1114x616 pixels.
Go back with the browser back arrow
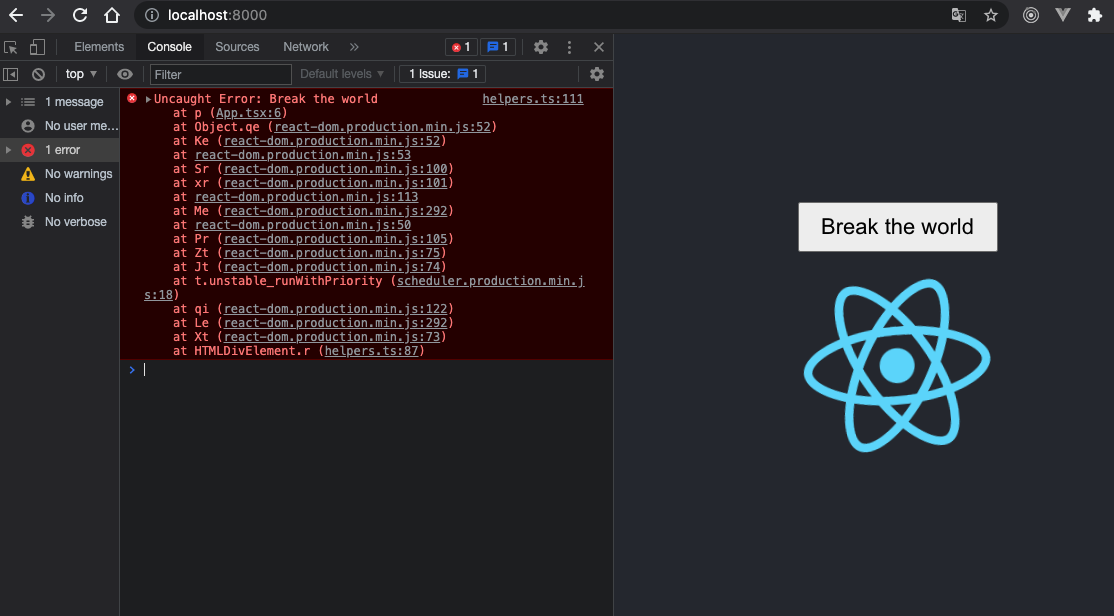point(16,15)
